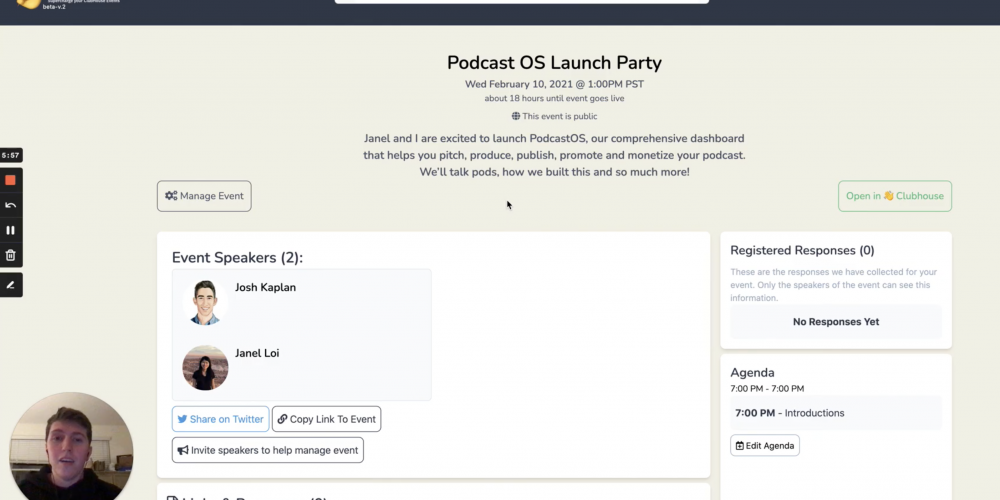Click the Event Speakers (2) heading
The image size is (1000, 500).
pyautogui.click(x=237, y=258)
